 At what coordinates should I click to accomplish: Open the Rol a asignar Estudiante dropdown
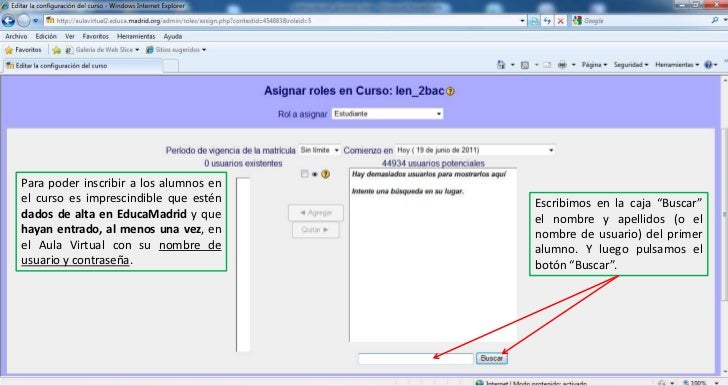[x=387, y=114]
